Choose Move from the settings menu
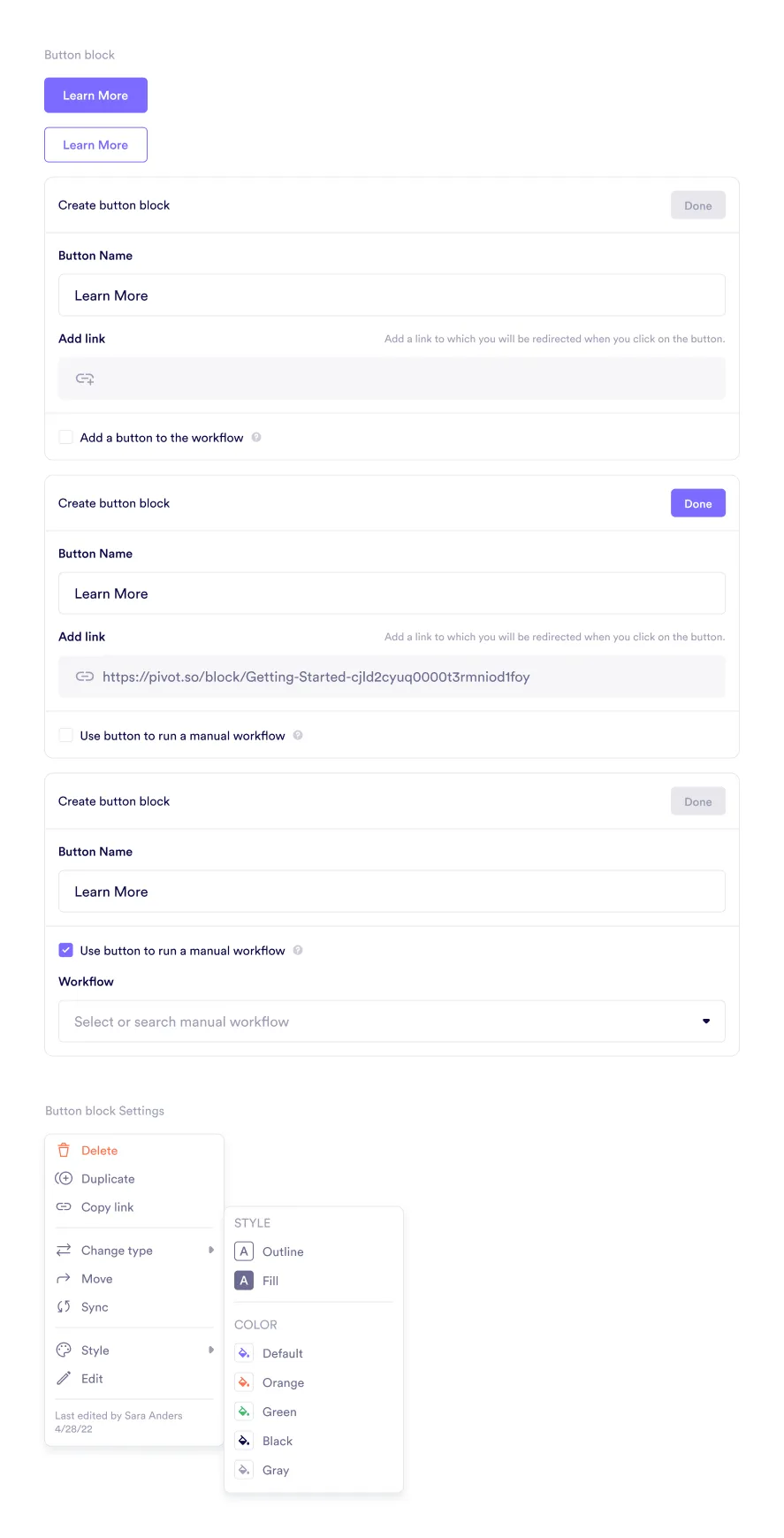784x1538 pixels. tap(96, 1279)
